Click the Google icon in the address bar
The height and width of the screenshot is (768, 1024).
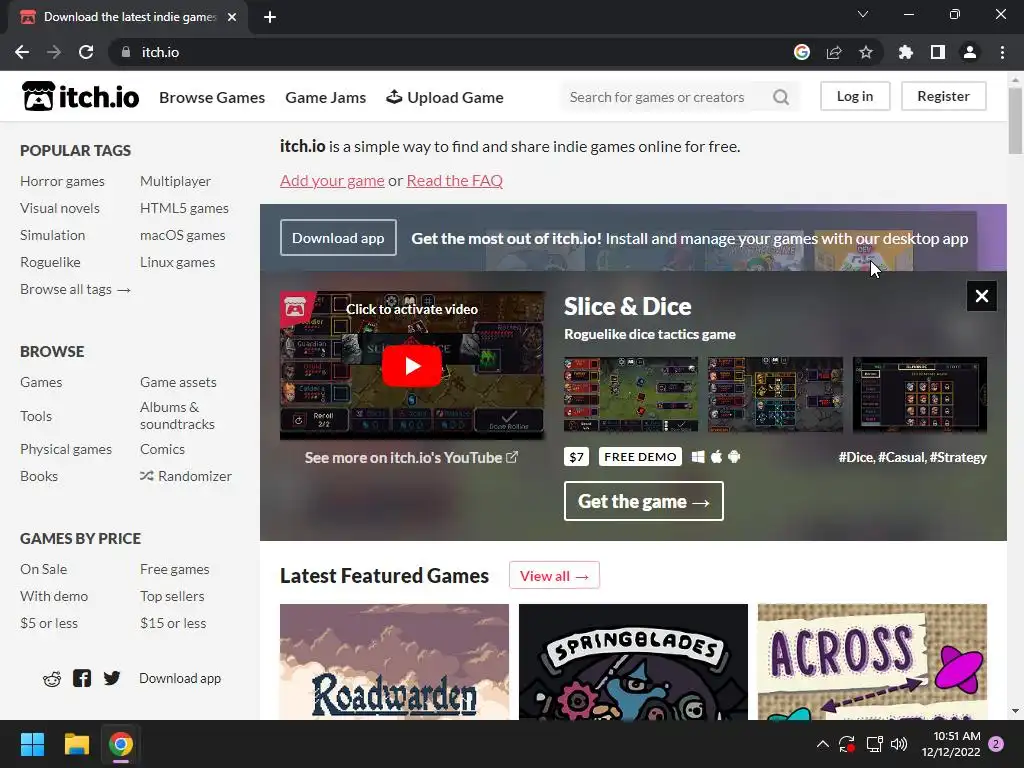802,52
